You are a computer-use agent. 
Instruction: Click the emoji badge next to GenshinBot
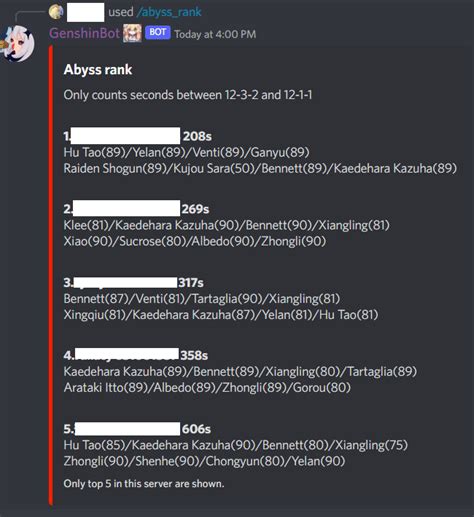point(132,33)
